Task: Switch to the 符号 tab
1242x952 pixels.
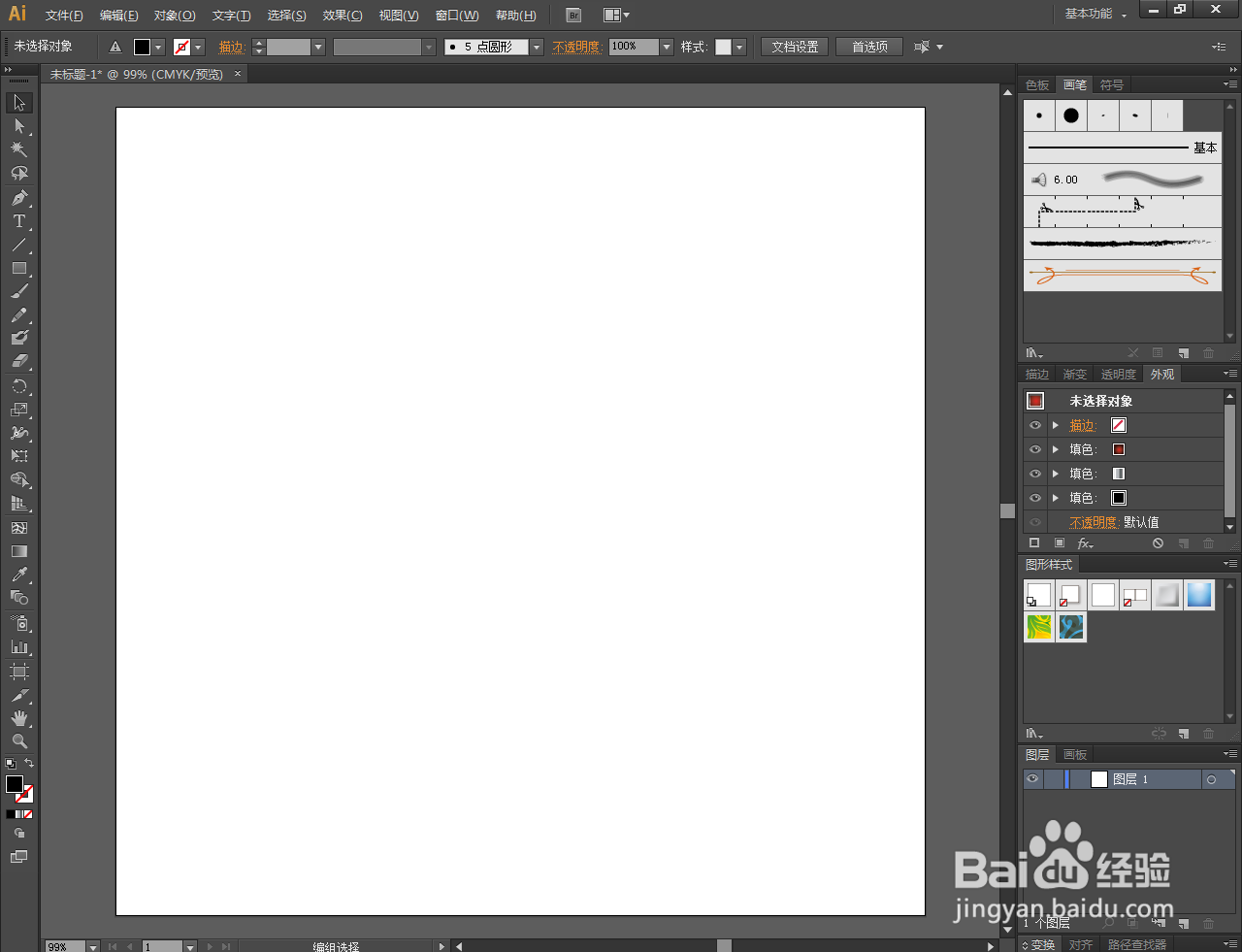Action: tap(1112, 85)
